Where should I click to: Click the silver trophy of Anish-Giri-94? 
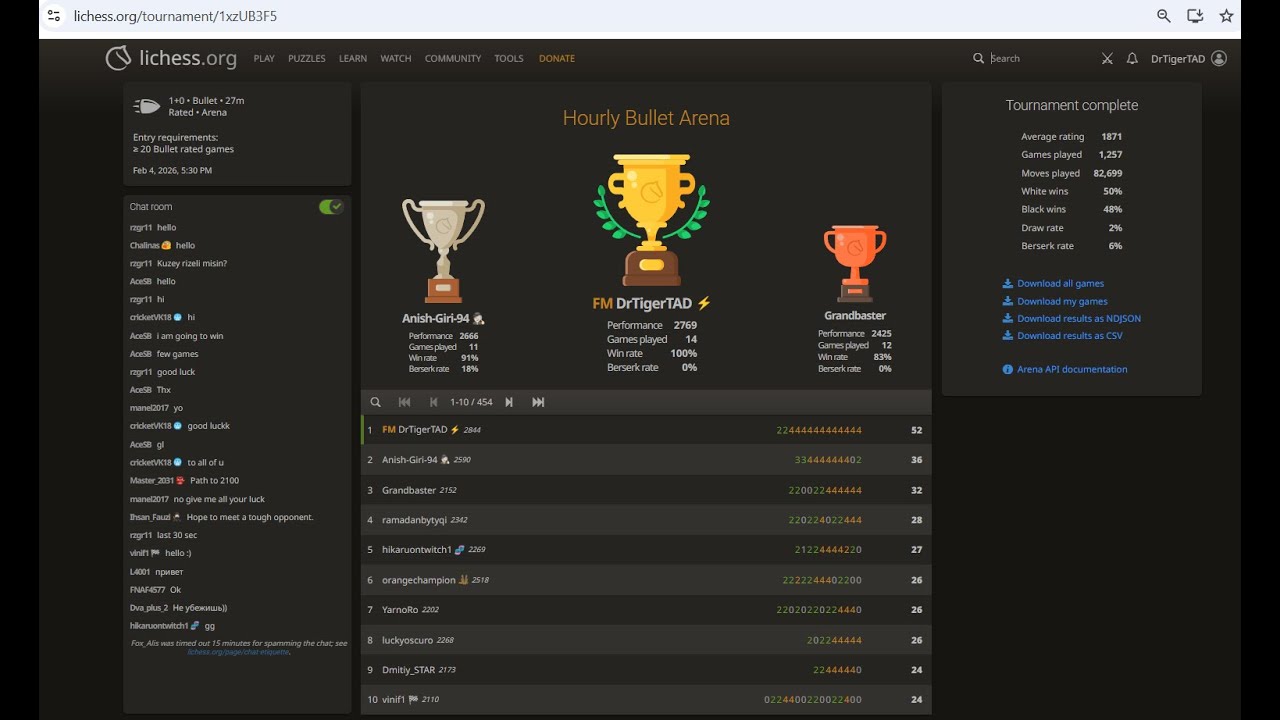click(443, 251)
